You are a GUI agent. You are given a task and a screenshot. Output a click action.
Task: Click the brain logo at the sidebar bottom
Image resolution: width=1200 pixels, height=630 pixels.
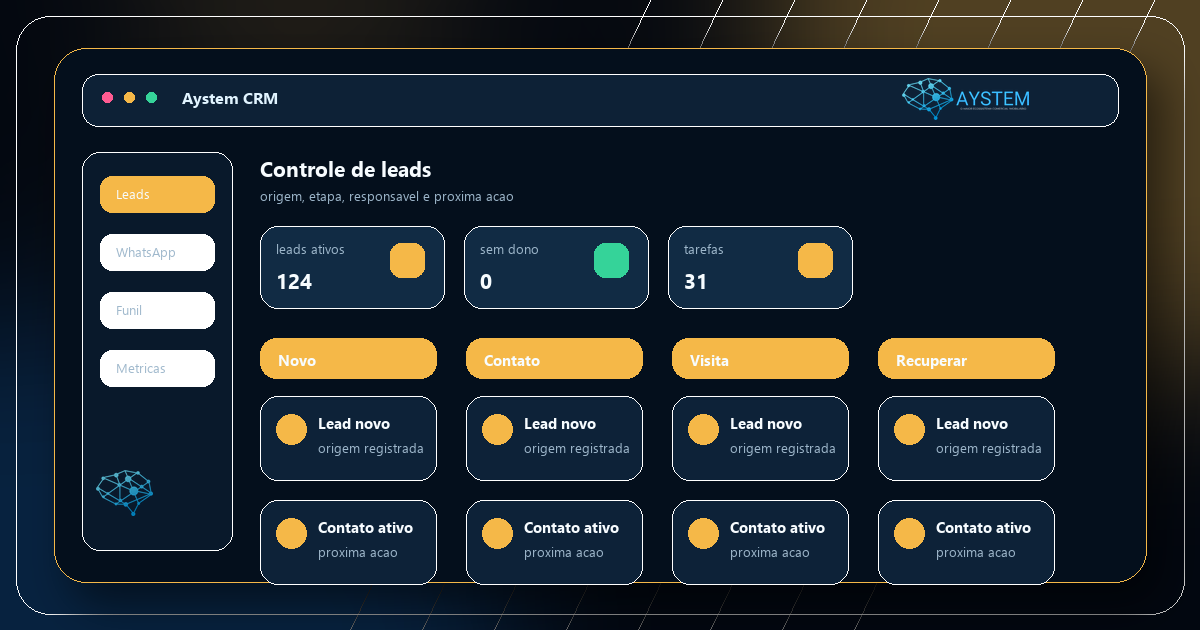pyautogui.click(x=125, y=492)
